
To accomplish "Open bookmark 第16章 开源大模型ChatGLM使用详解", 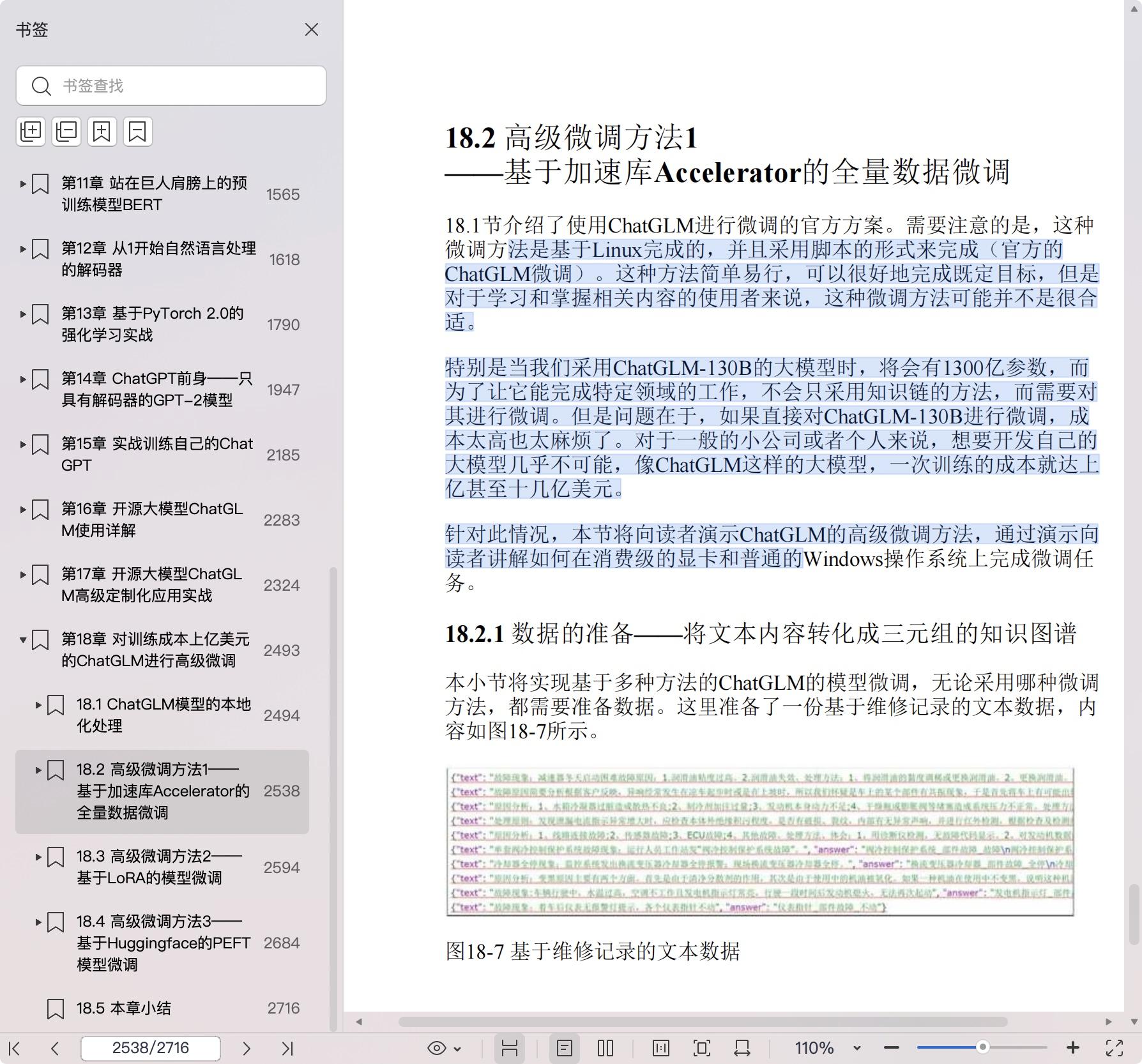I will click(152, 520).
